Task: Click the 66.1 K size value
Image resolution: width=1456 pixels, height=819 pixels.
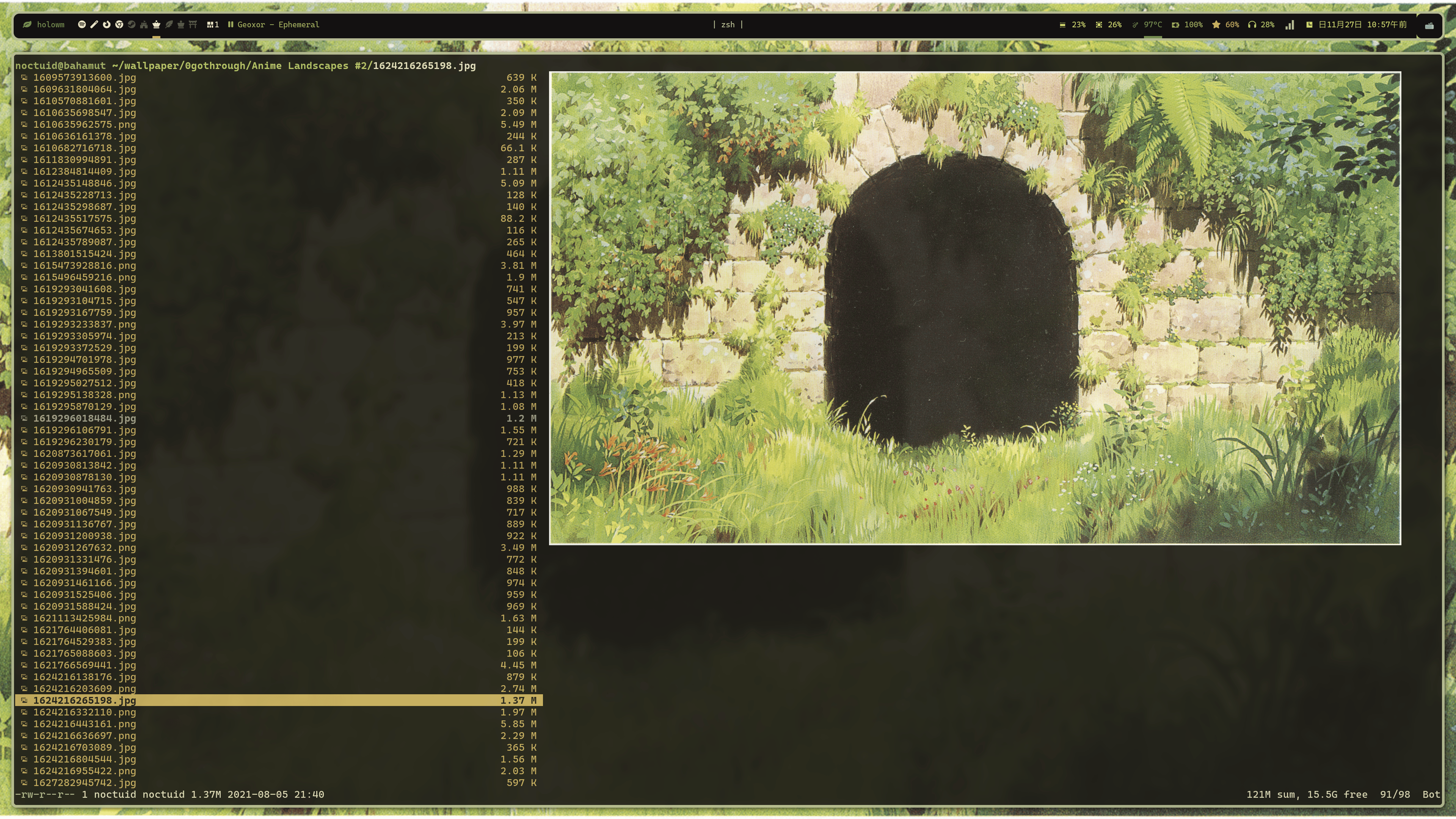Action: tap(518, 148)
